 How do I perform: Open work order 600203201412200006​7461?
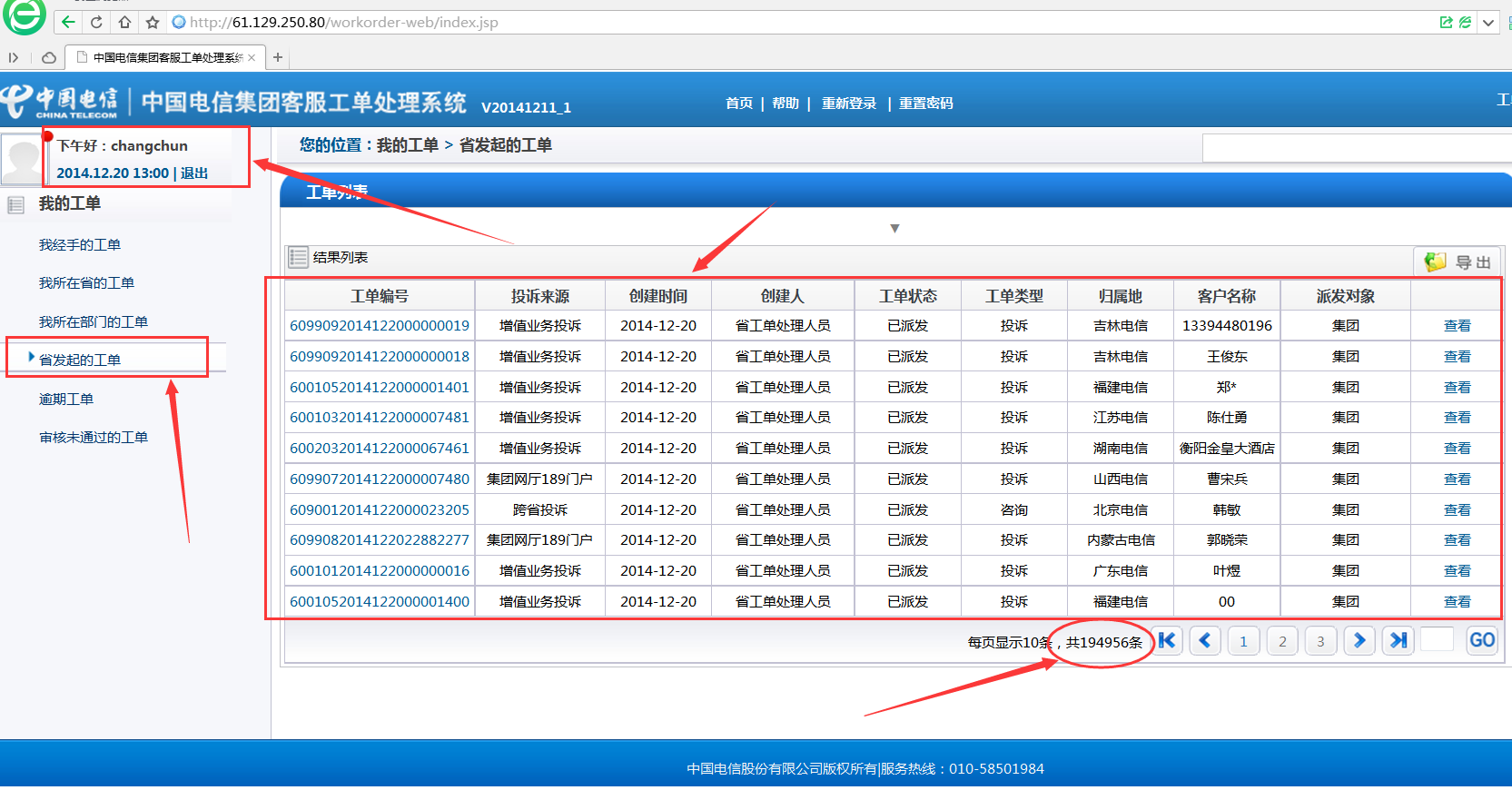click(380, 448)
